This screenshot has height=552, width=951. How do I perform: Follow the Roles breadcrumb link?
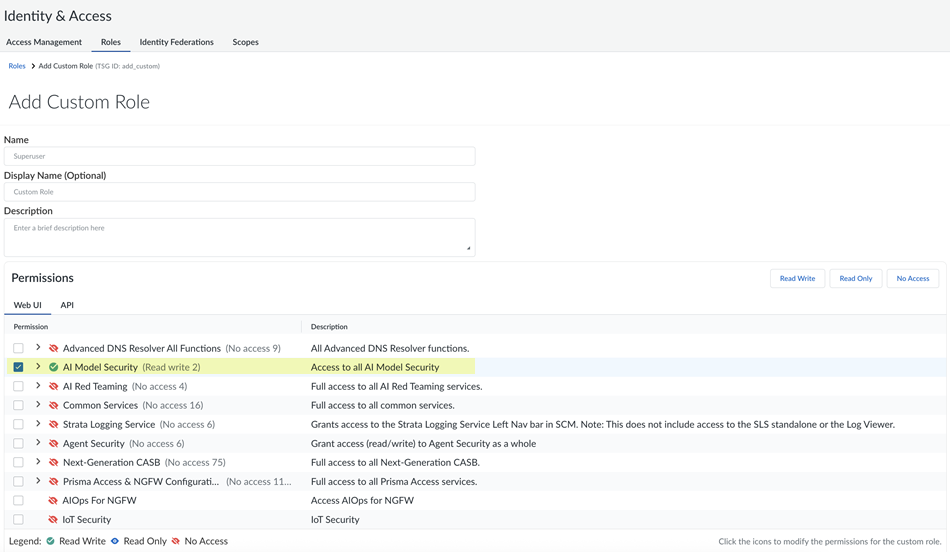click(x=17, y=66)
